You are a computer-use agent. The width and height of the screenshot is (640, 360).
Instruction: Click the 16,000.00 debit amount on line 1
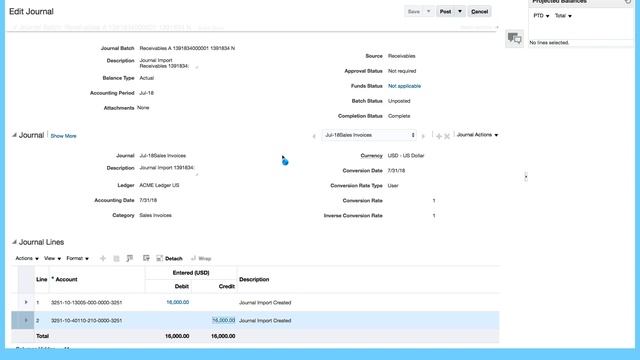point(178,302)
